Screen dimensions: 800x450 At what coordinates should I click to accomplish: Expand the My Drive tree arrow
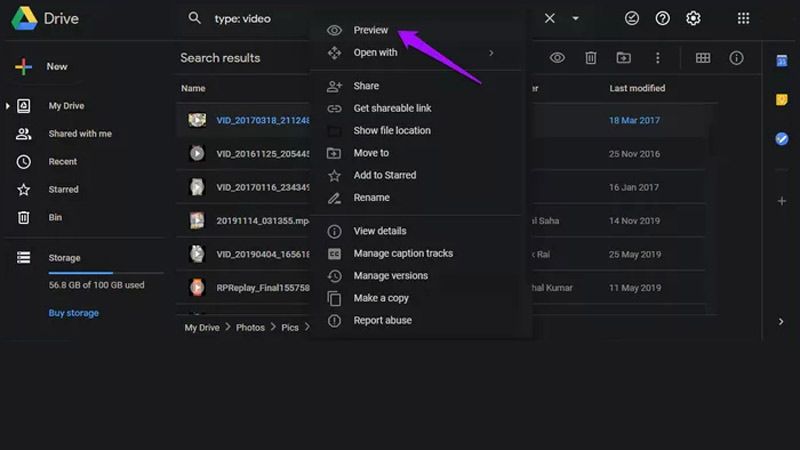coord(8,106)
